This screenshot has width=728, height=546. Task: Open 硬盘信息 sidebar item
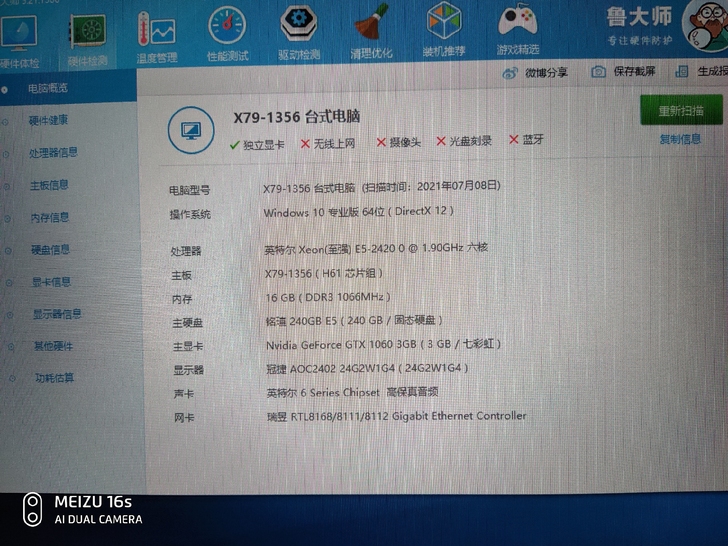tap(51, 249)
